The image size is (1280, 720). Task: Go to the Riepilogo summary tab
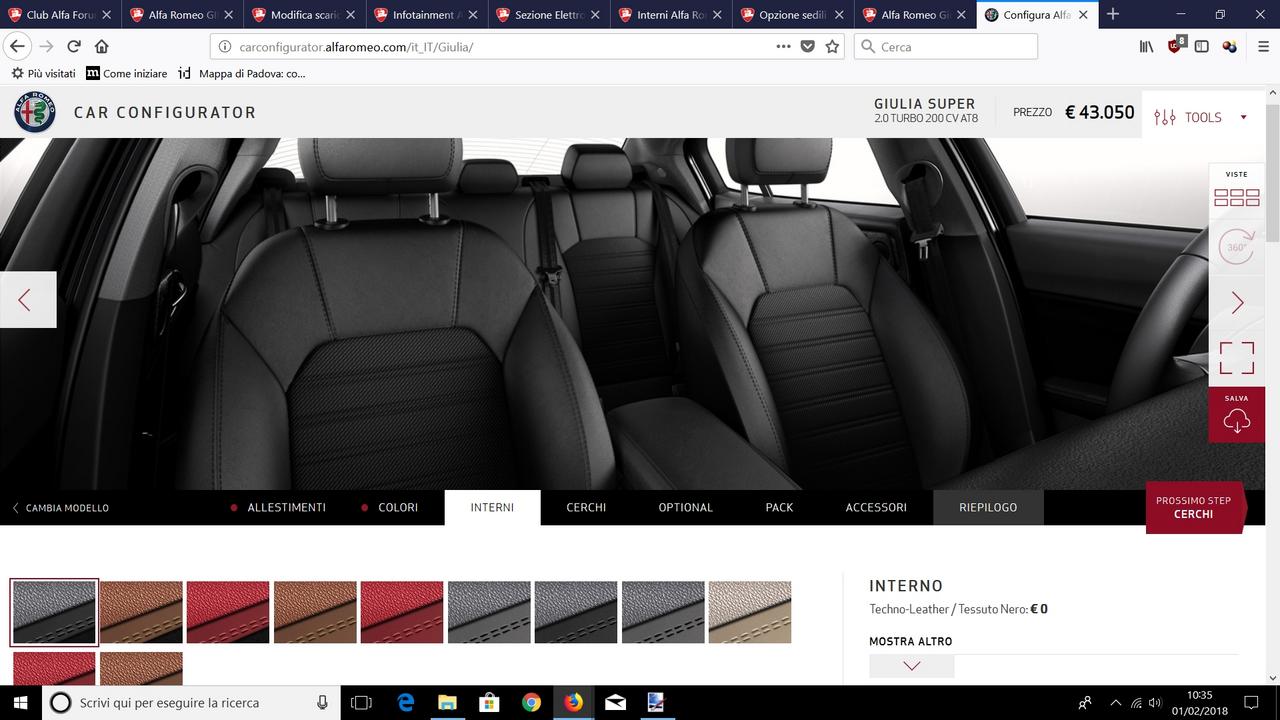(987, 507)
